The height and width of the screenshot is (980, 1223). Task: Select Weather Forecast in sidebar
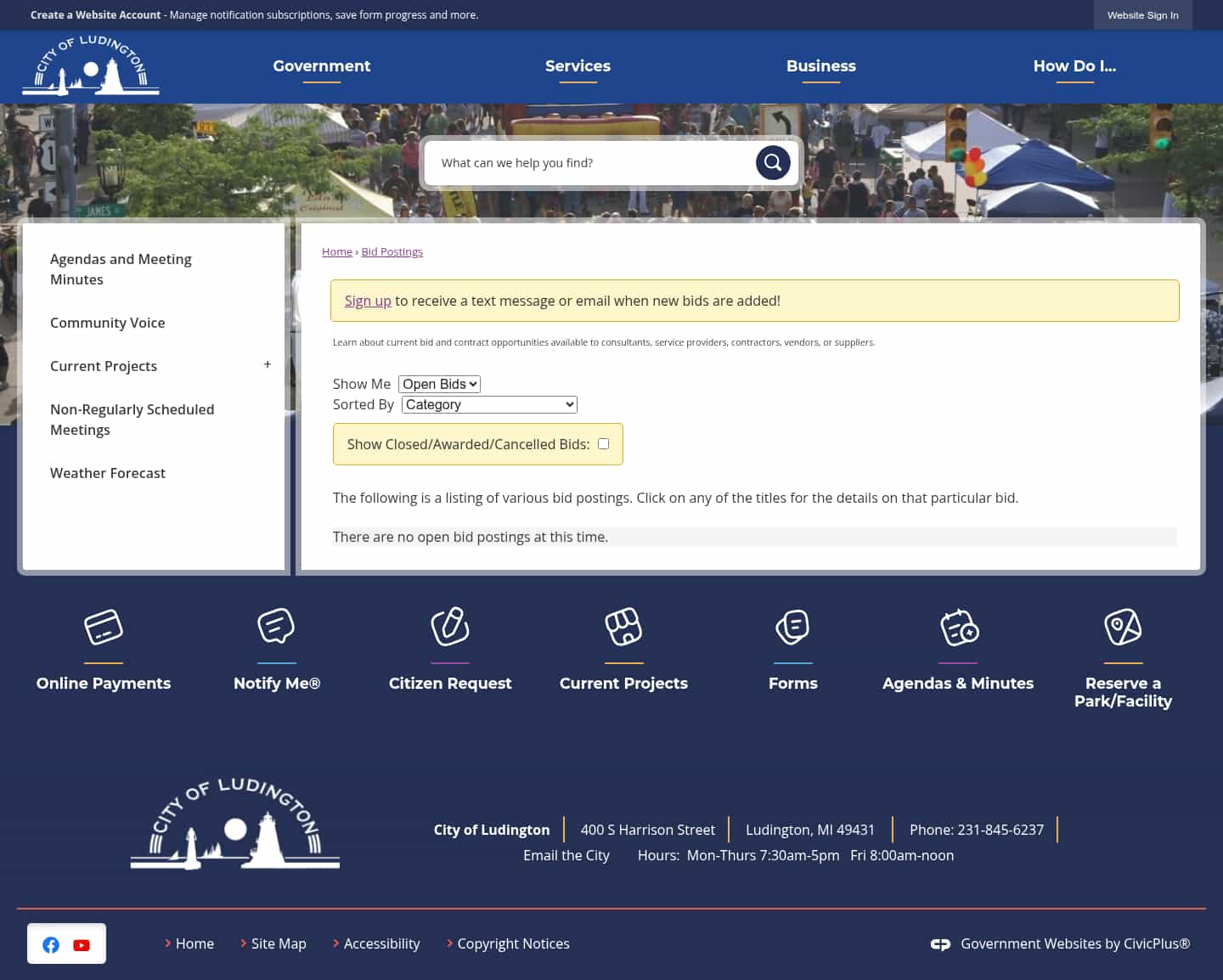tap(108, 473)
